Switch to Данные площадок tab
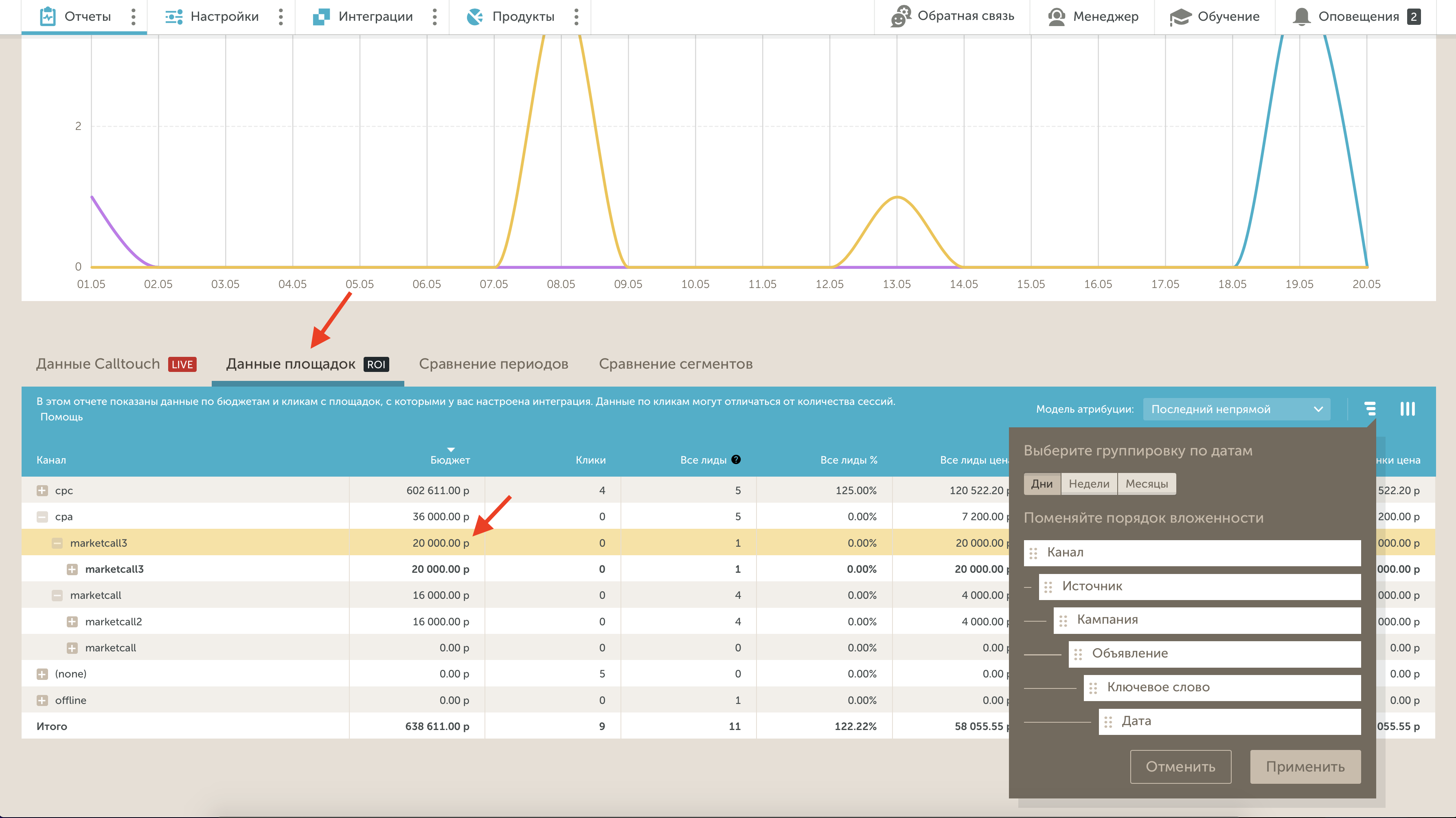The image size is (1456, 818). 307,364
